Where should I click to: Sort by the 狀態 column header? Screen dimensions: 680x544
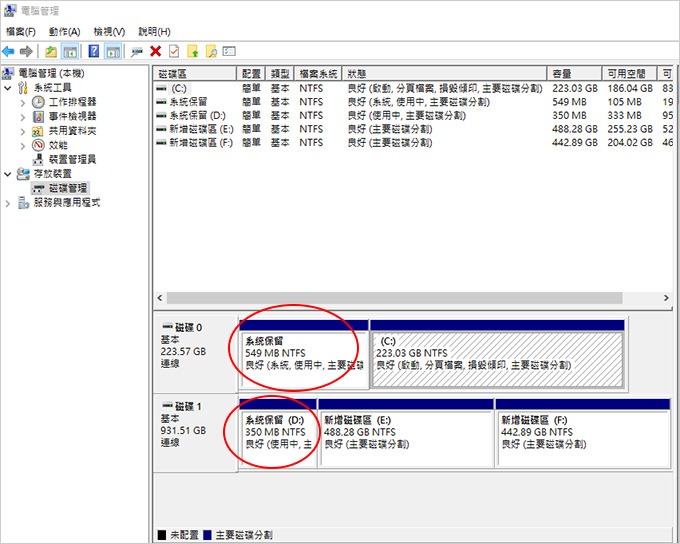[445, 74]
